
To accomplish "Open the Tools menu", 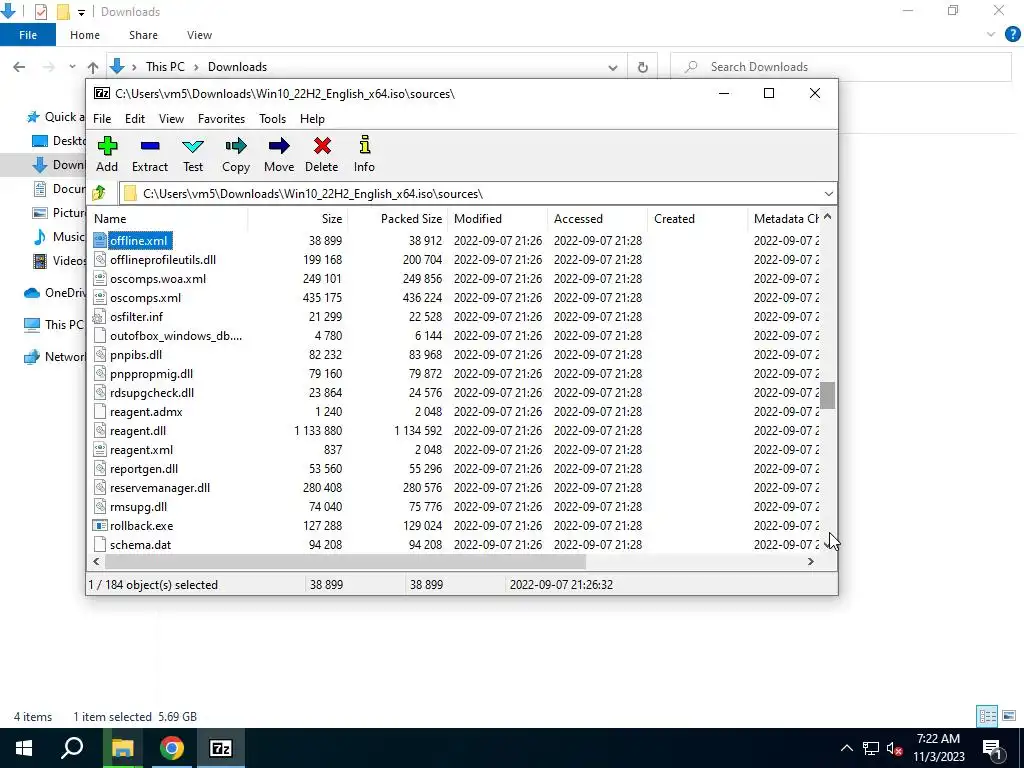I will pyautogui.click(x=272, y=119).
